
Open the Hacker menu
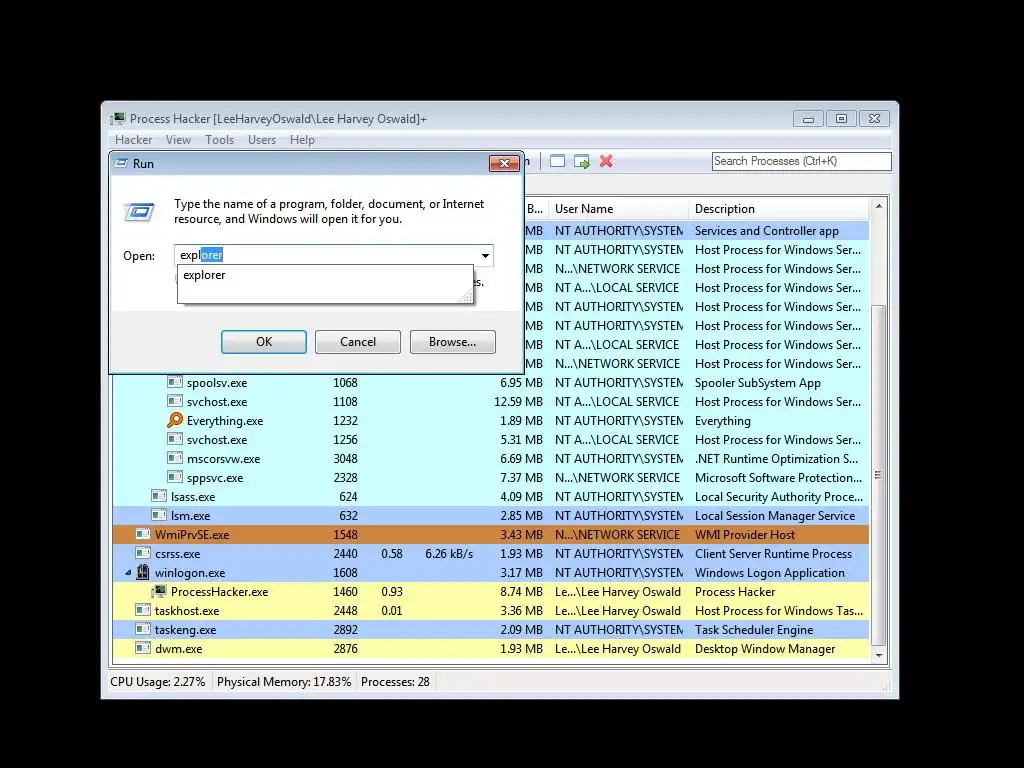133,140
